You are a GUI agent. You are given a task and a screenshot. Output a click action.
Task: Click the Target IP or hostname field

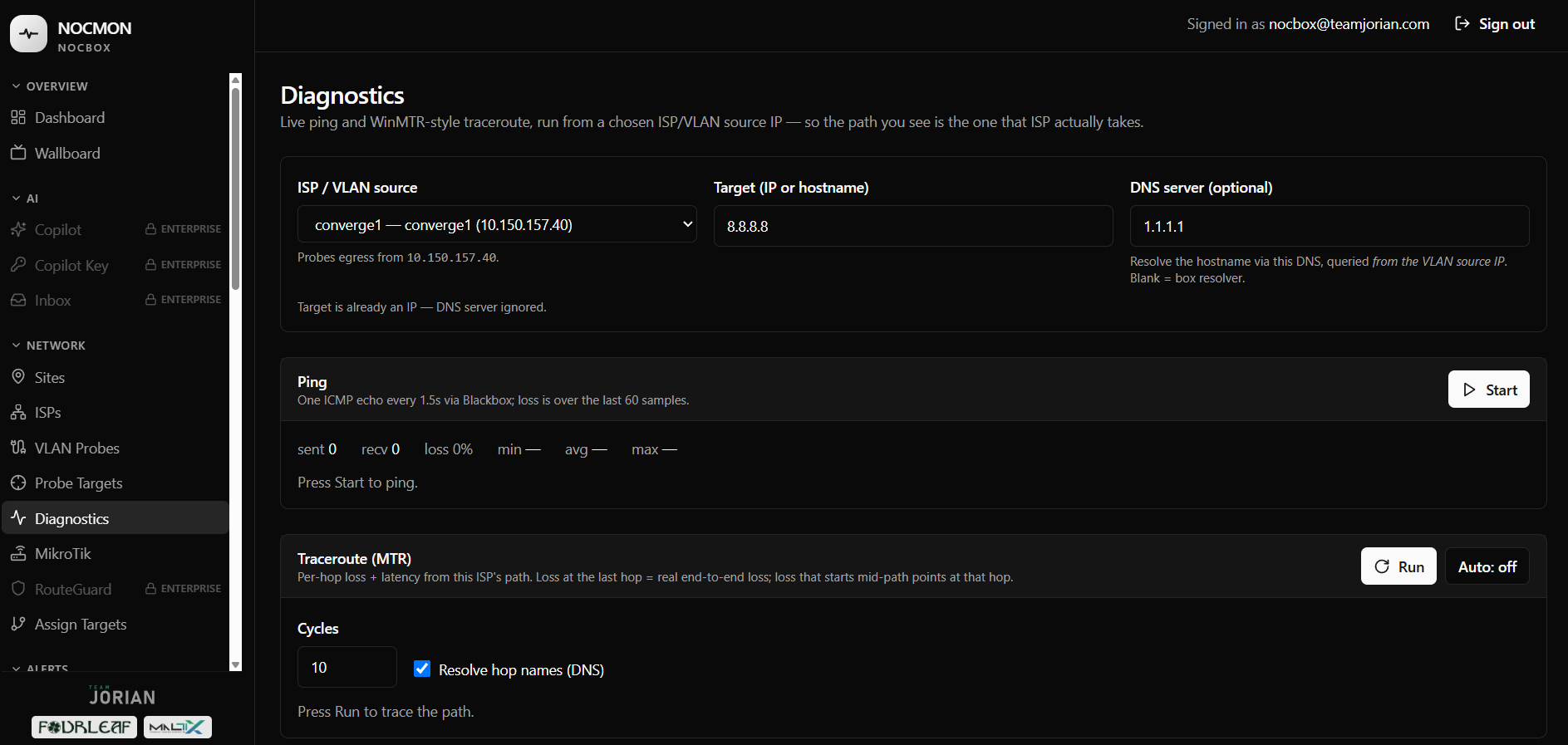(913, 226)
